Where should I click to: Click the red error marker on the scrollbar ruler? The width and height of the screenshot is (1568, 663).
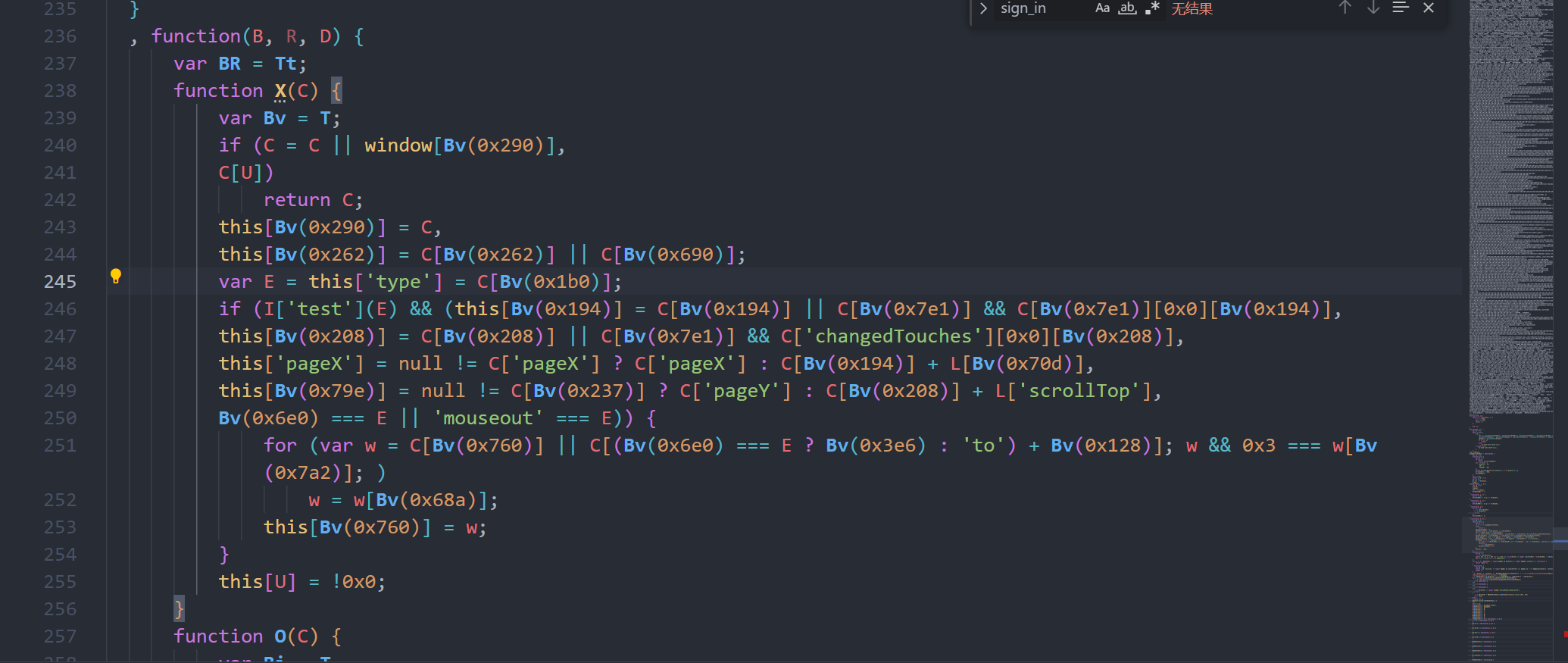pos(1565,634)
